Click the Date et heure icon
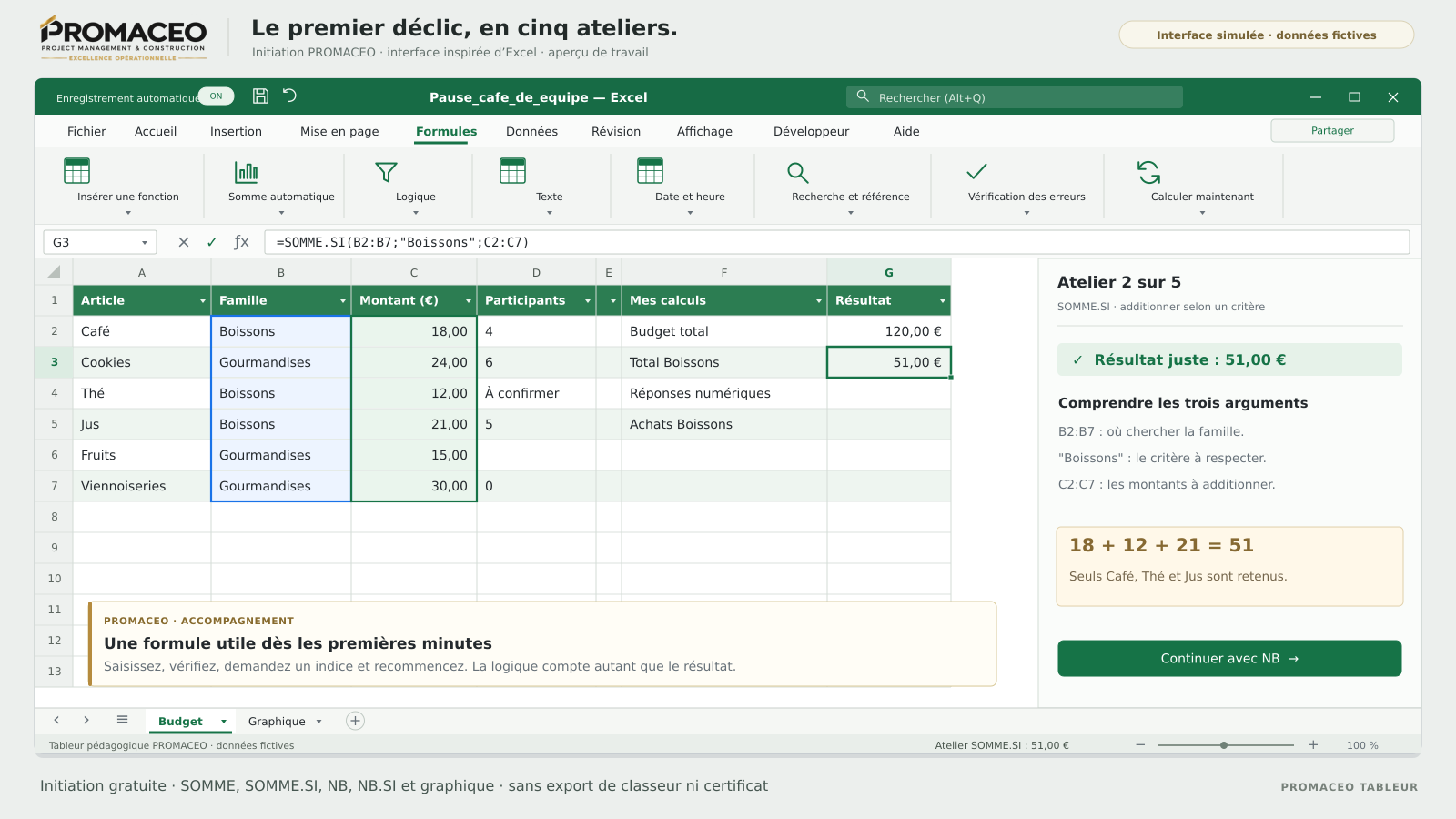Image resolution: width=1456 pixels, height=819 pixels. tap(650, 171)
